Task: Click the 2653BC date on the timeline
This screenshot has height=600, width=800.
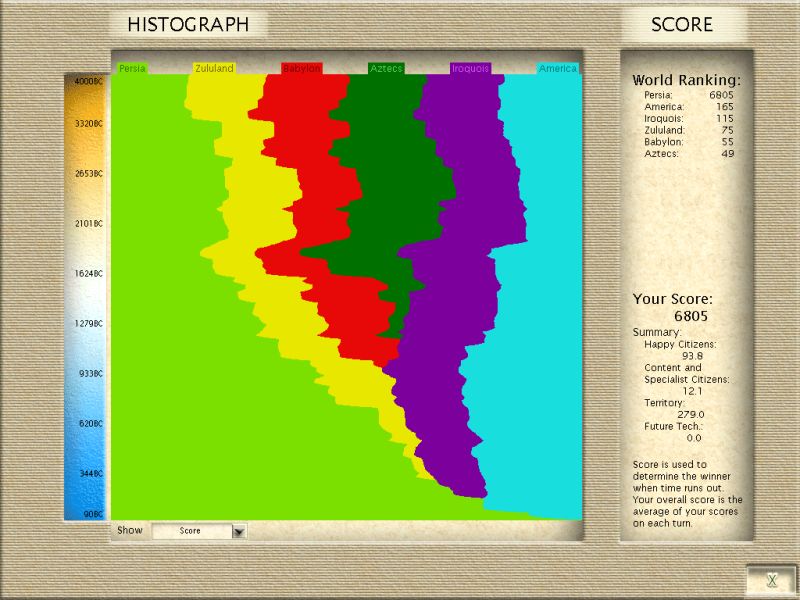Action: pos(89,174)
